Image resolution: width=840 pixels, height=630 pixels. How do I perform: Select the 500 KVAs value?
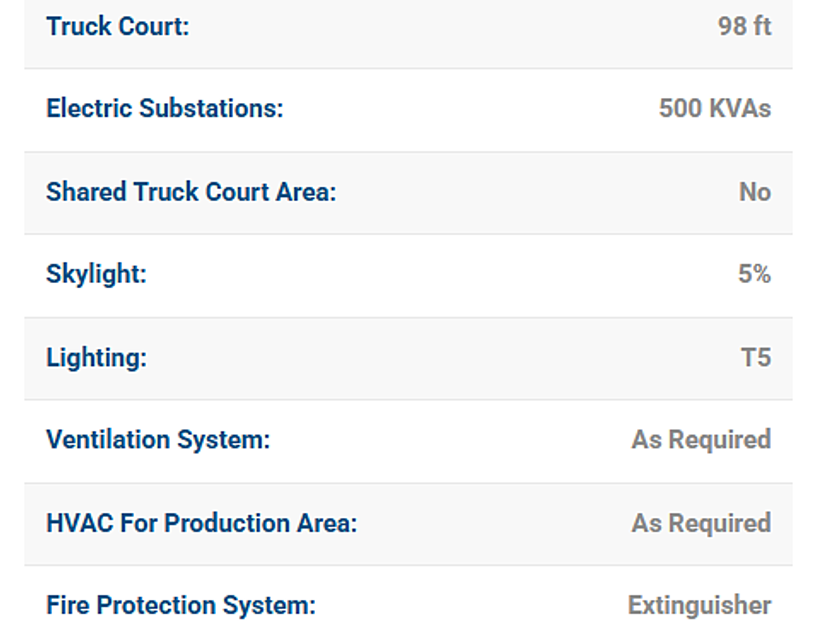714,109
